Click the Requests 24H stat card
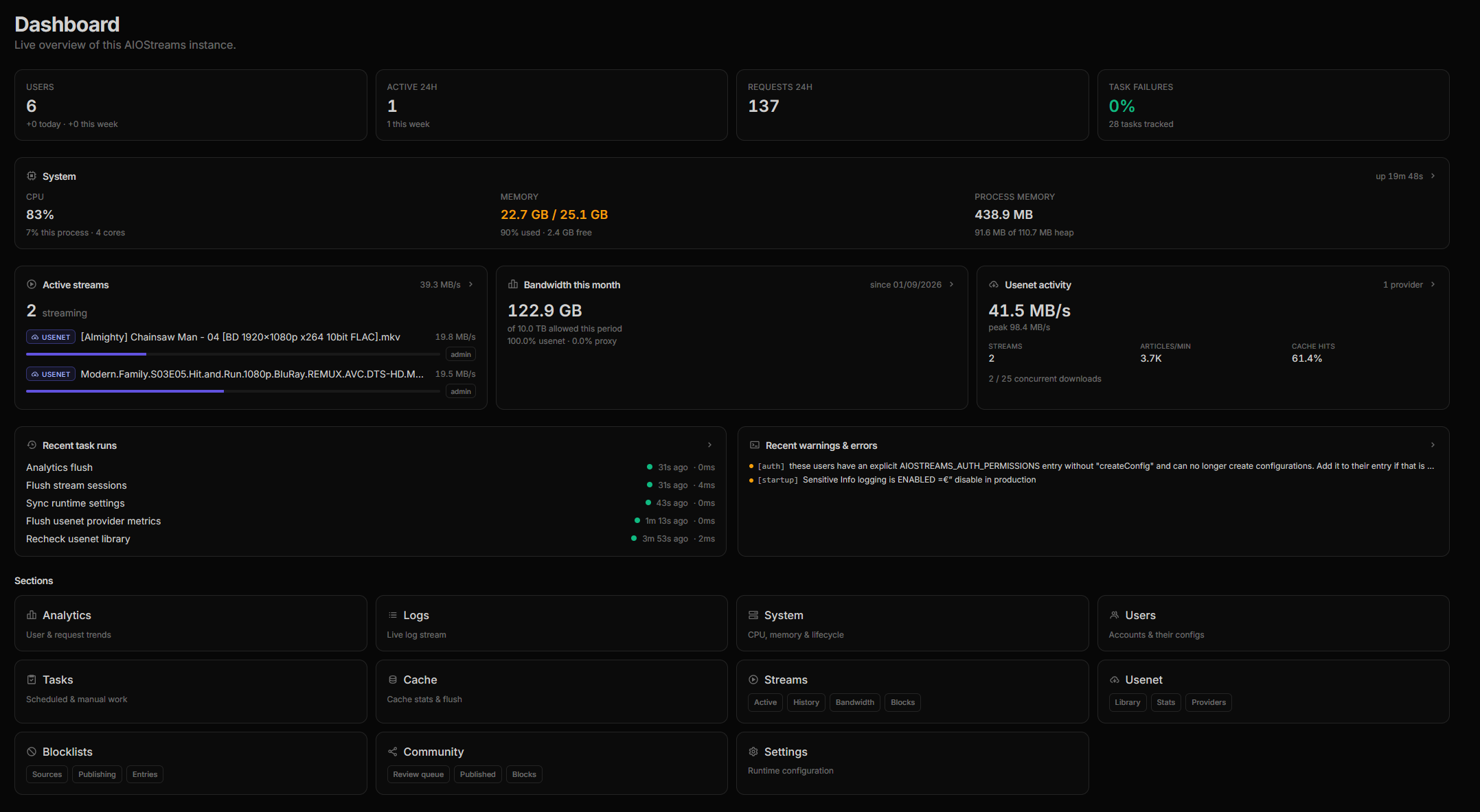This screenshot has height=812, width=1480. (x=913, y=105)
